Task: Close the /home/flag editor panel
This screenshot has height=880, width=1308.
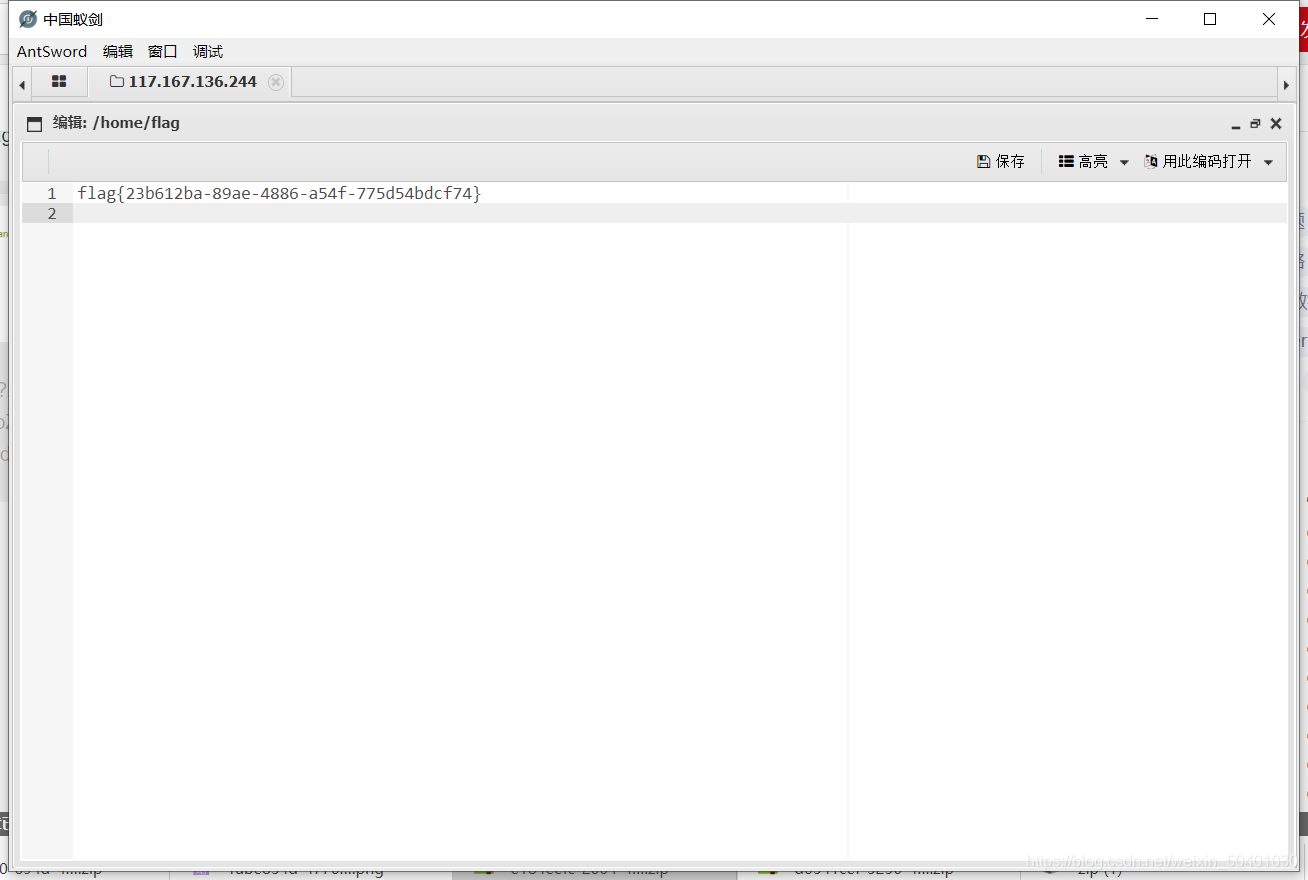Action: pos(1276,124)
